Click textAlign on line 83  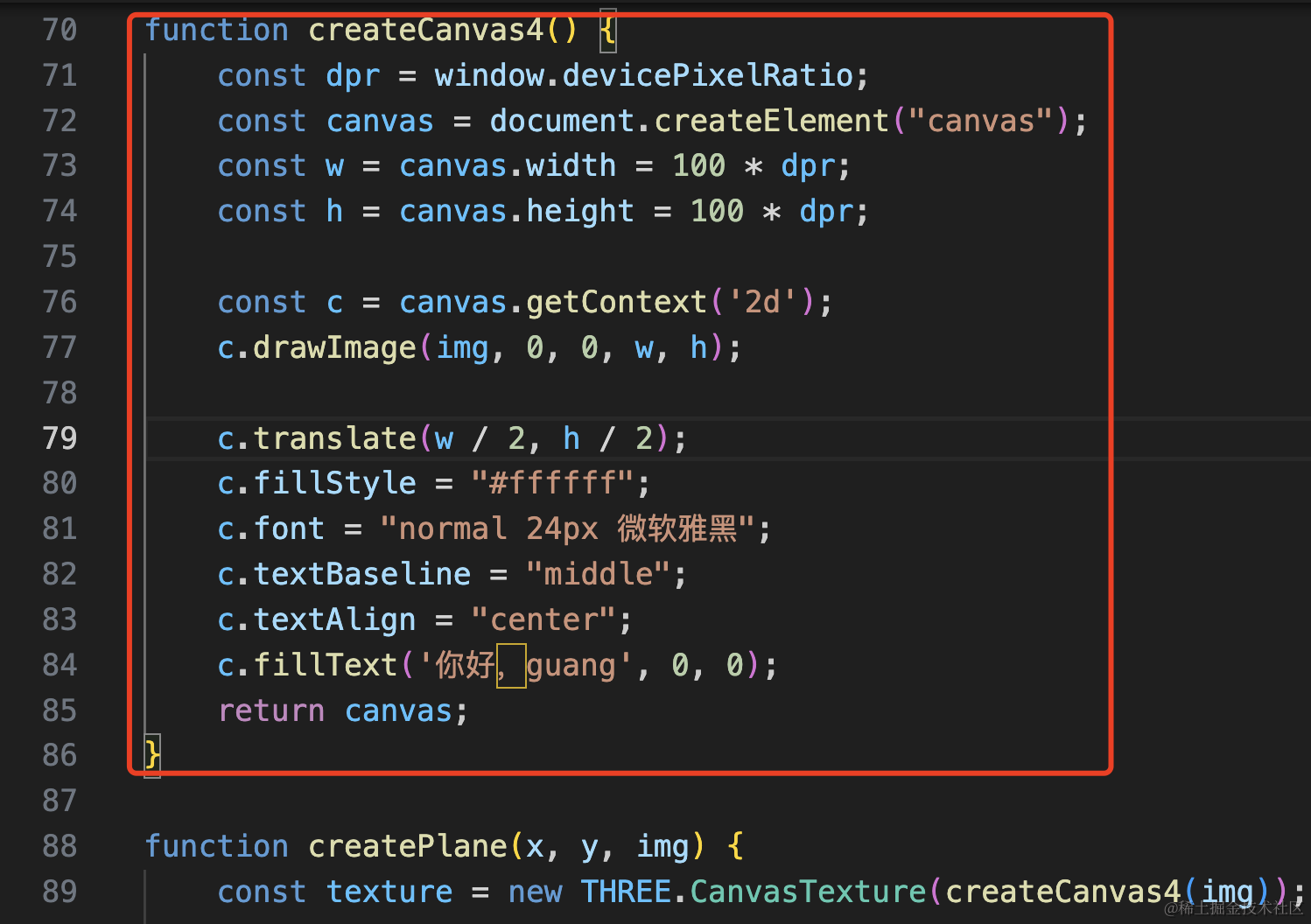click(x=334, y=619)
